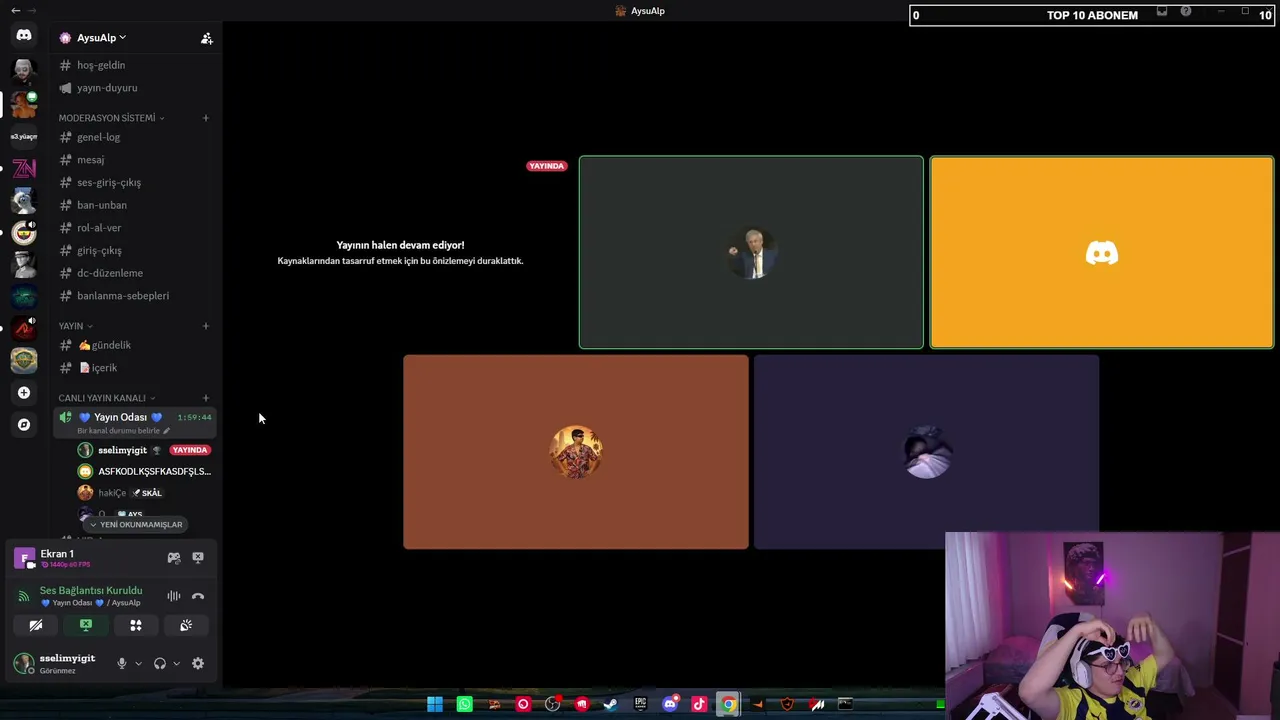Collapse the YAYIN category
This screenshot has width=1280, height=720.
(x=75, y=326)
